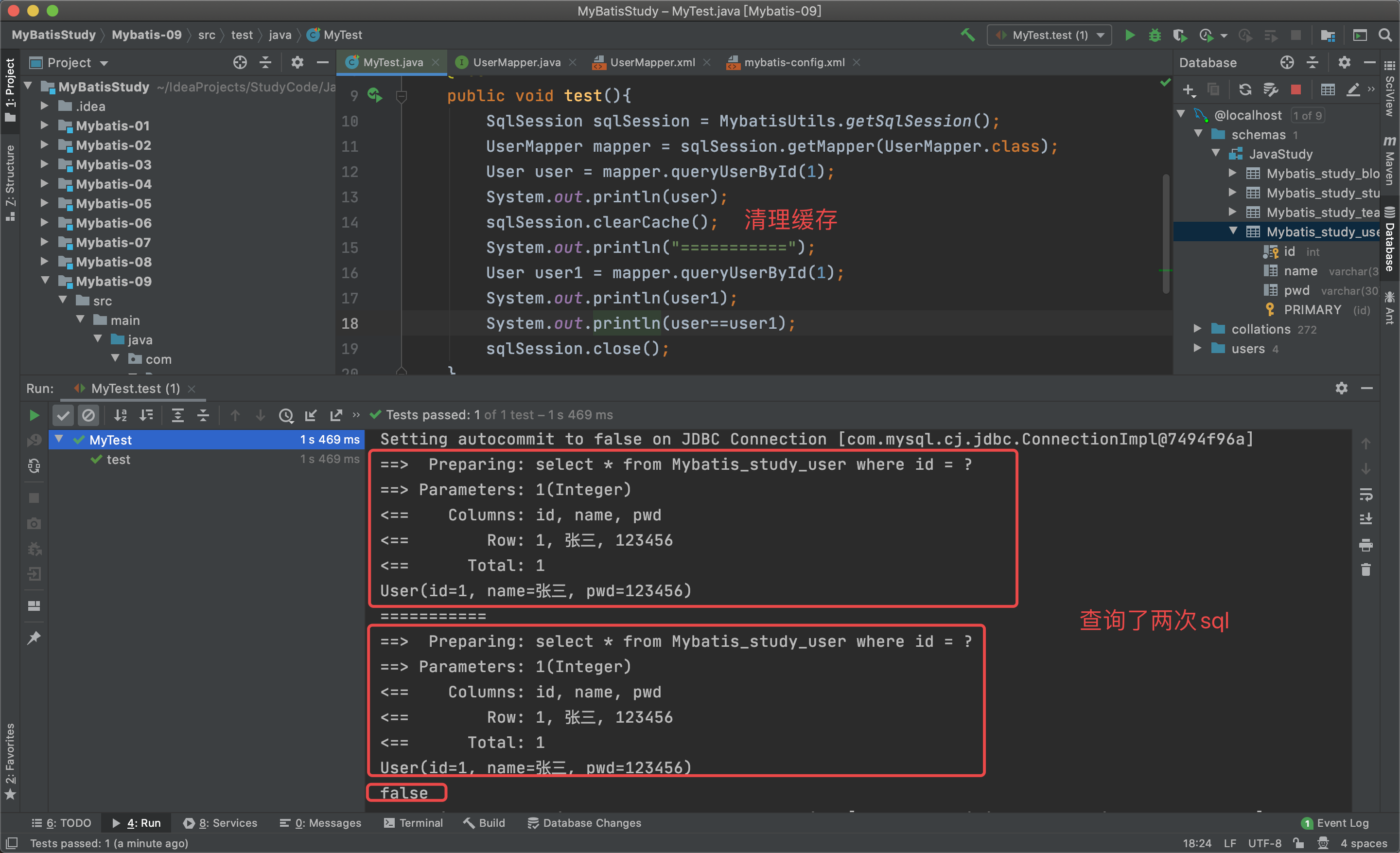Open the Event Log
Screen dimensions: 1400x853
click(1335, 822)
